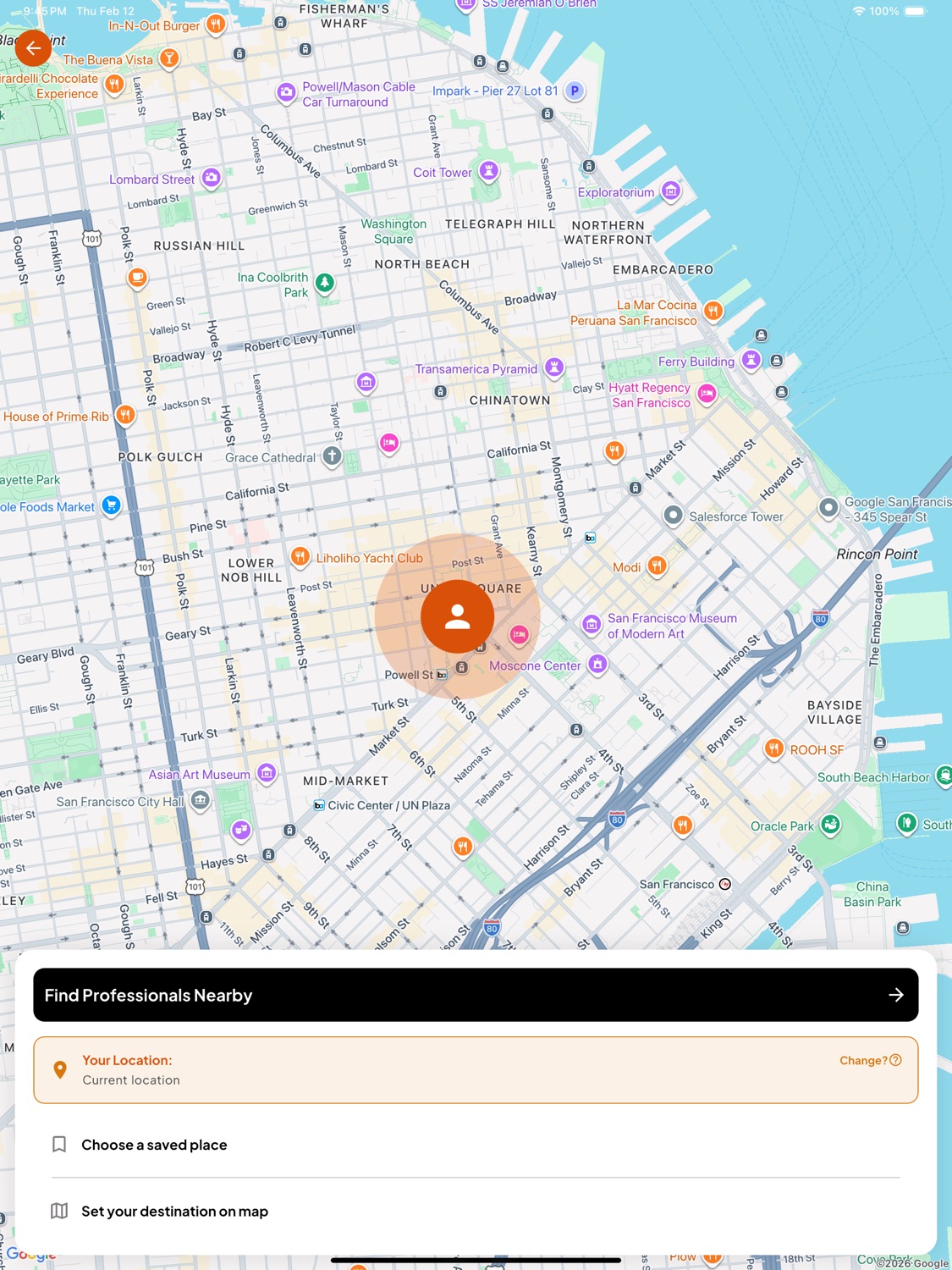Screen dimensions: 952x1270
Task: Open the Salesforce Tower pin
Action: pyautogui.click(x=674, y=515)
